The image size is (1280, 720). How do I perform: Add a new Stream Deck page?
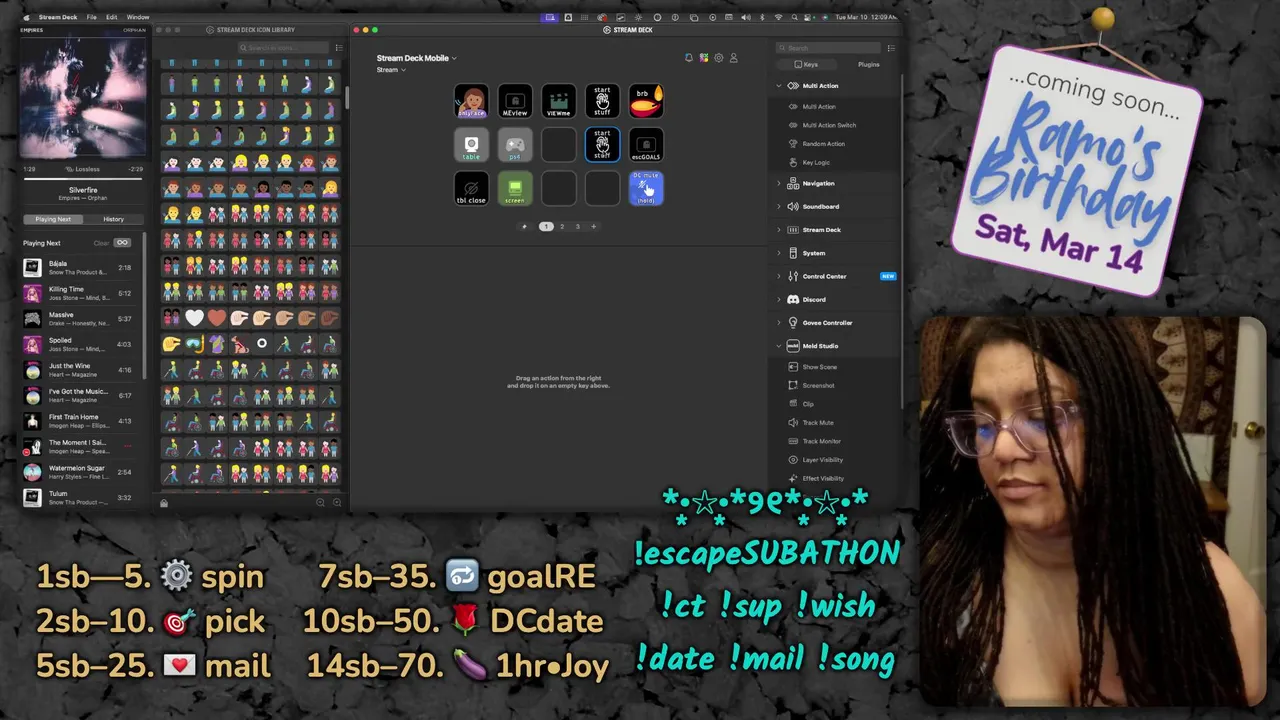point(593,226)
